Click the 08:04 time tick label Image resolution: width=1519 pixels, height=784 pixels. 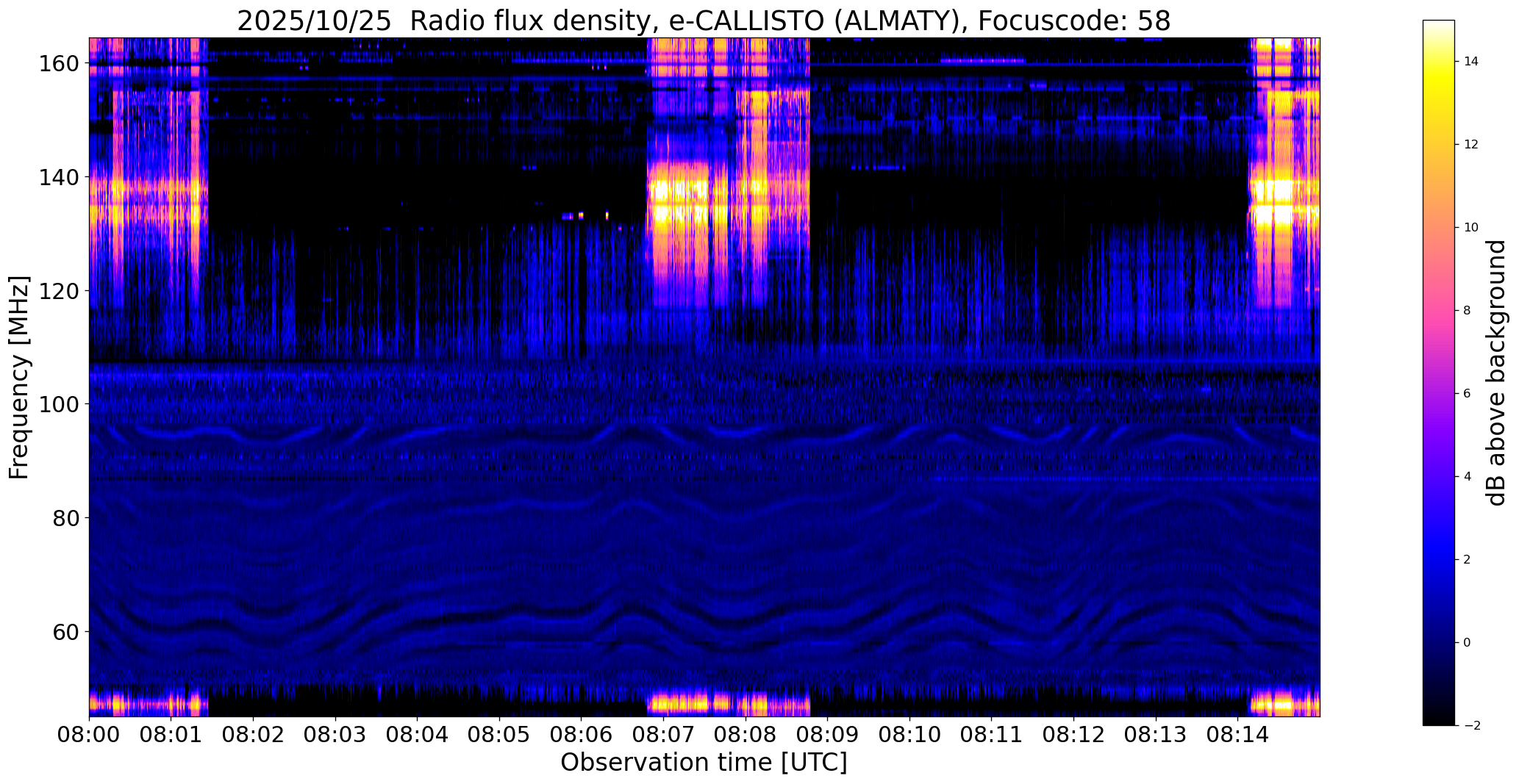coord(417,734)
